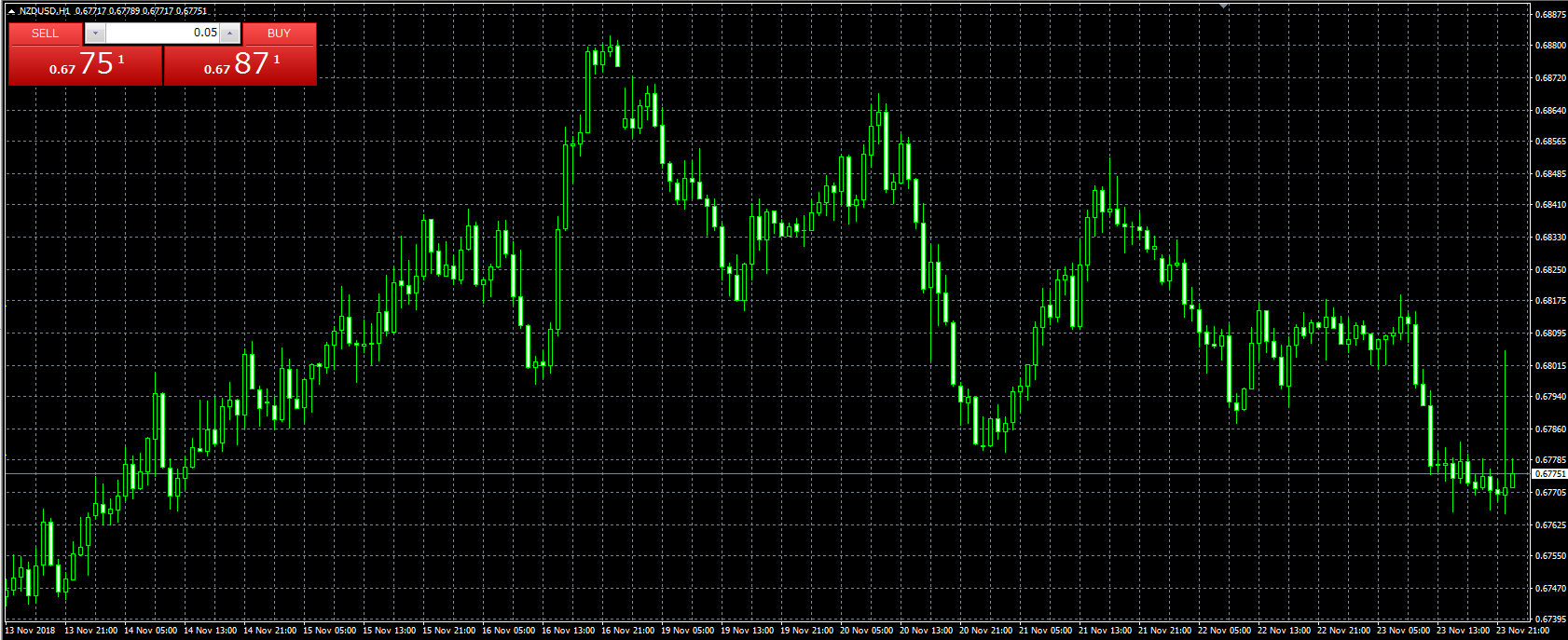Click the 16 Nov 13:00 time label

[568, 631]
